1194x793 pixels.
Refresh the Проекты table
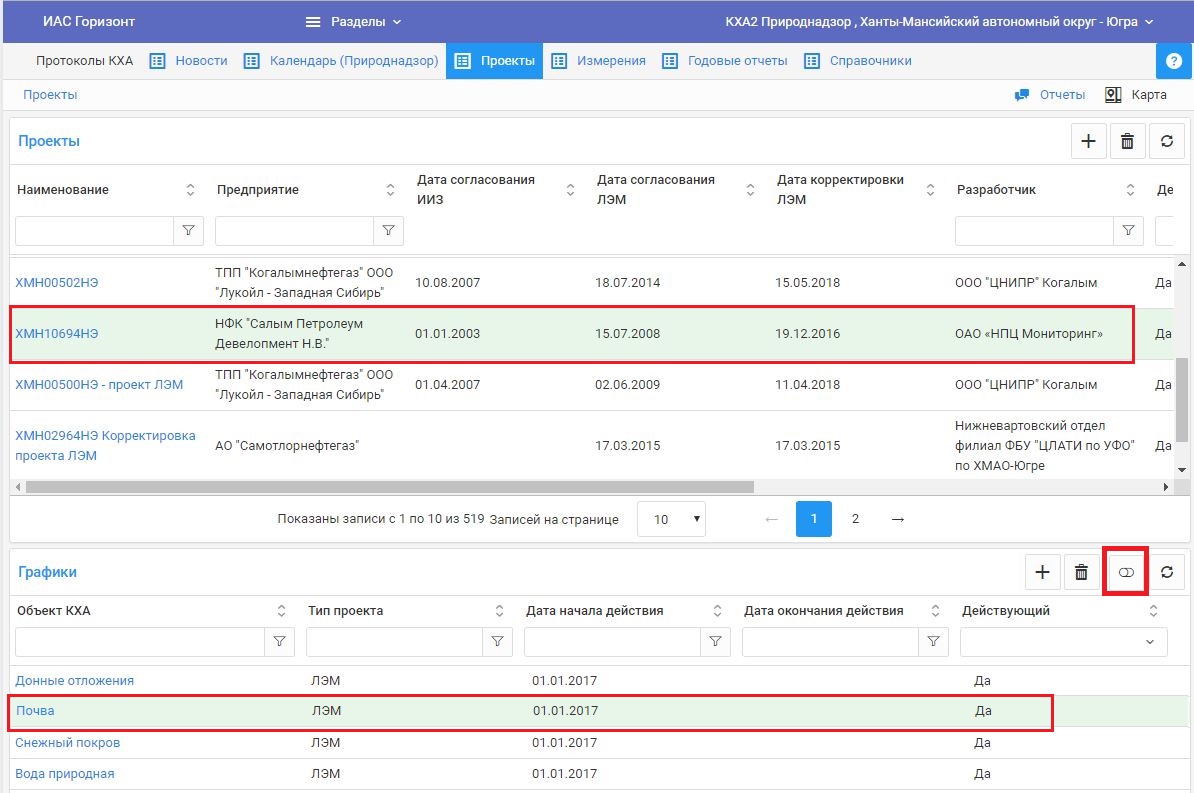(x=1166, y=142)
